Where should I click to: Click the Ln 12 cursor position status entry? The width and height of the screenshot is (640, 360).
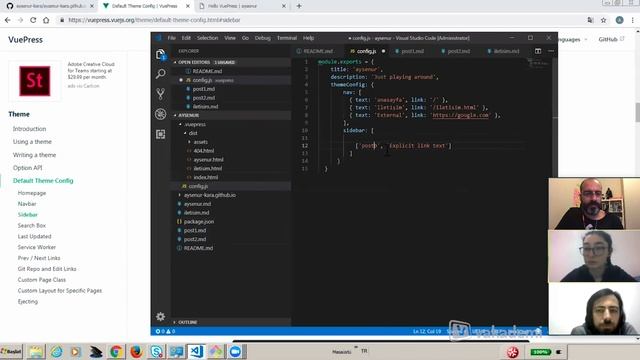(x=427, y=331)
